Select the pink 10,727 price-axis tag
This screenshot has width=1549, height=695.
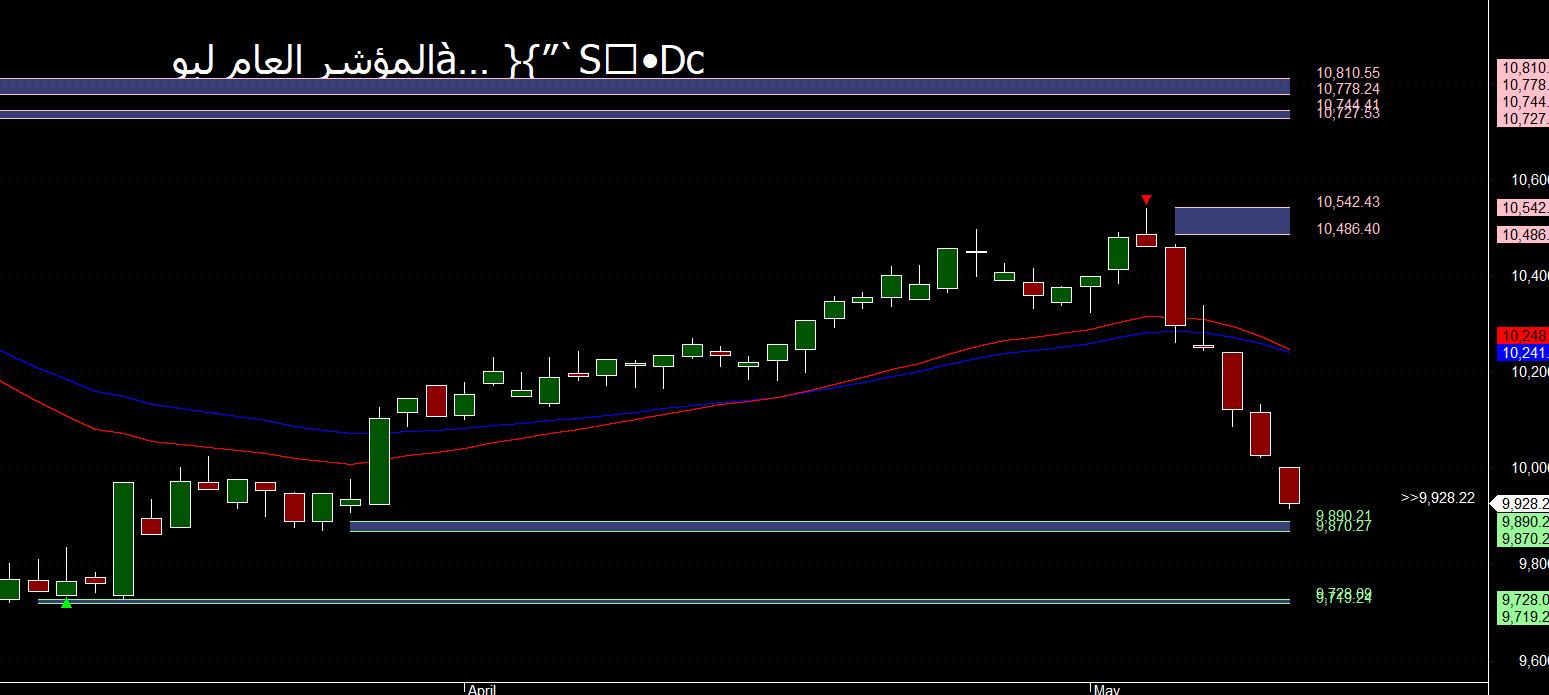click(1523, 118)
